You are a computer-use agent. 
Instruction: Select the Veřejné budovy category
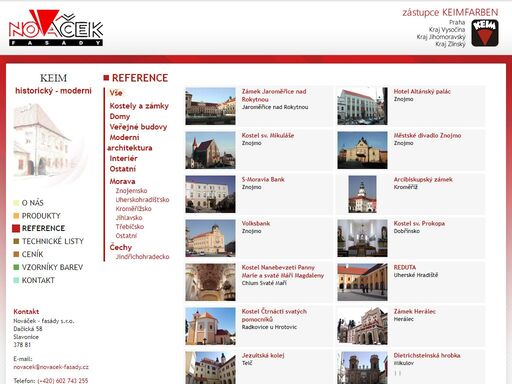coord(138,127)
